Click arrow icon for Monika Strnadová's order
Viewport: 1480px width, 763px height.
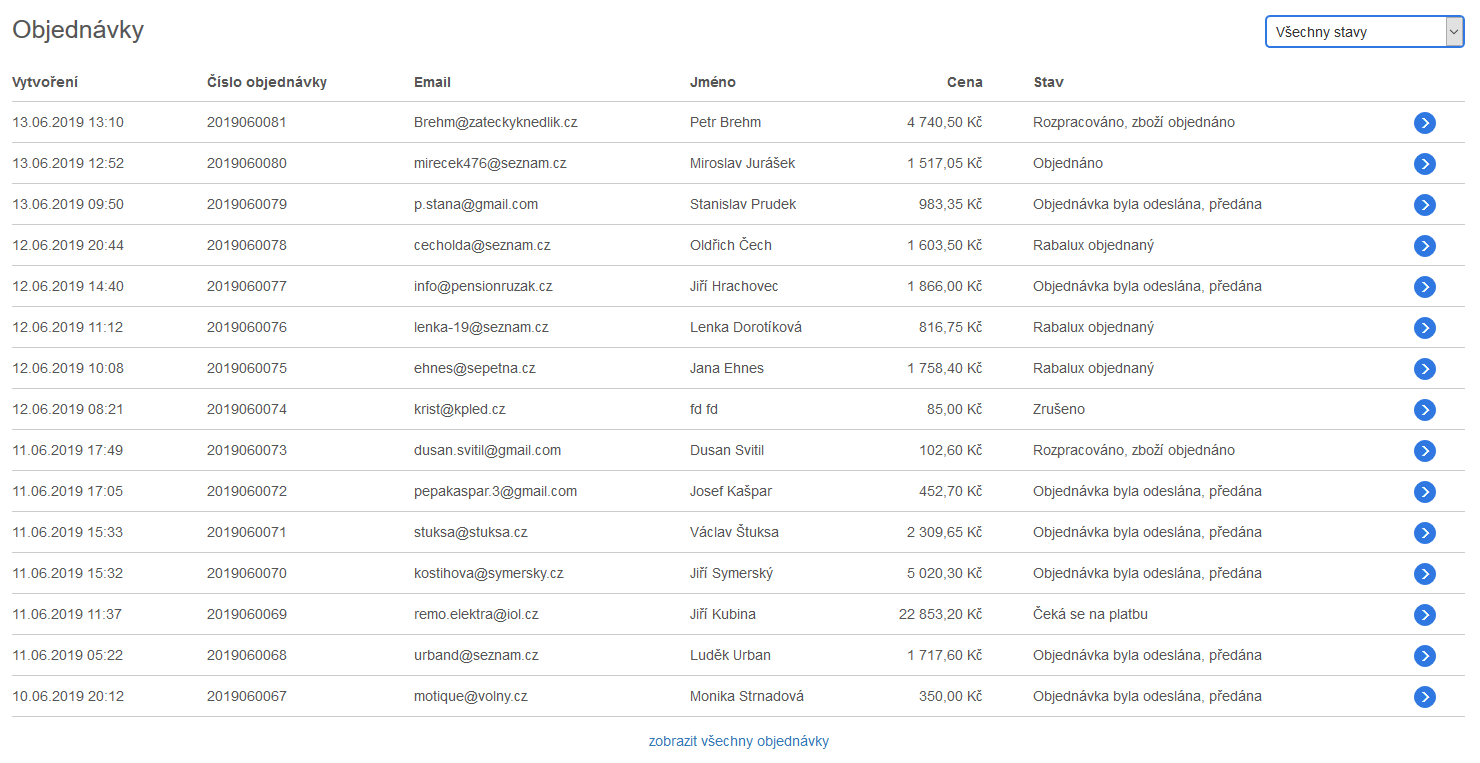click(1424, 697)
